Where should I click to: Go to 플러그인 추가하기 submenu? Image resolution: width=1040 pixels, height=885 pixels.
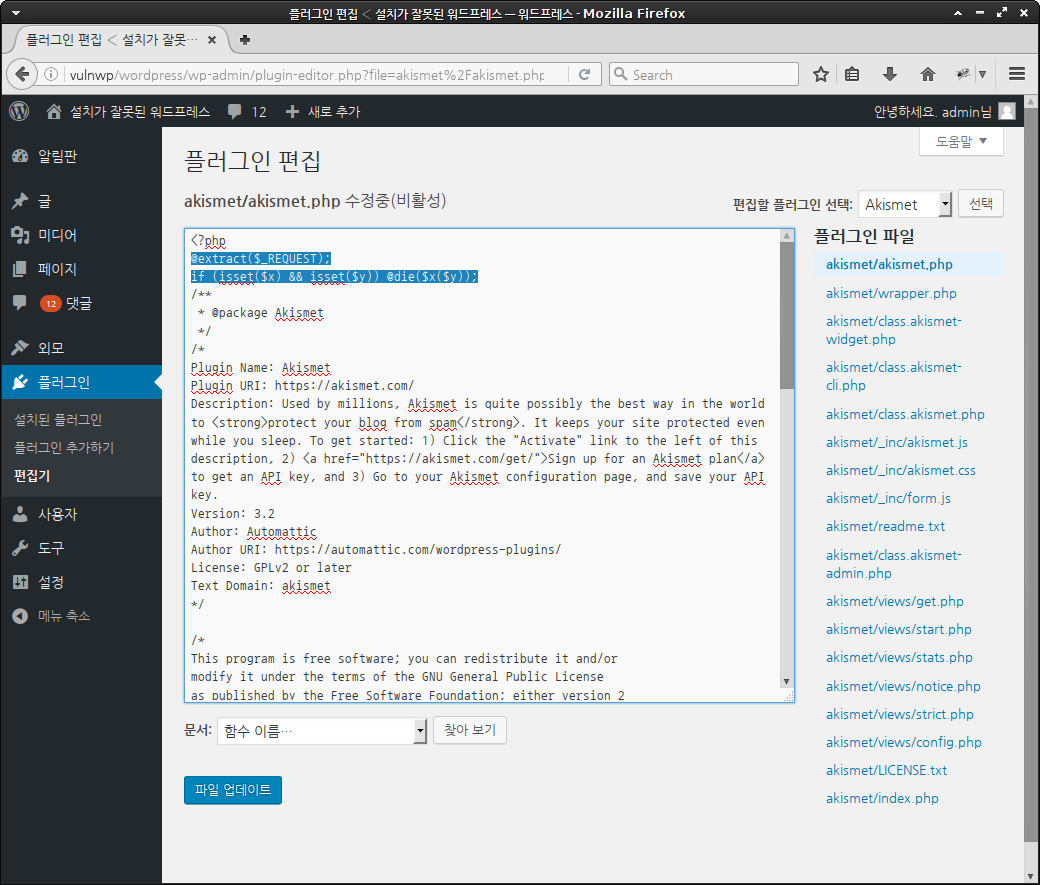(64, 448)
